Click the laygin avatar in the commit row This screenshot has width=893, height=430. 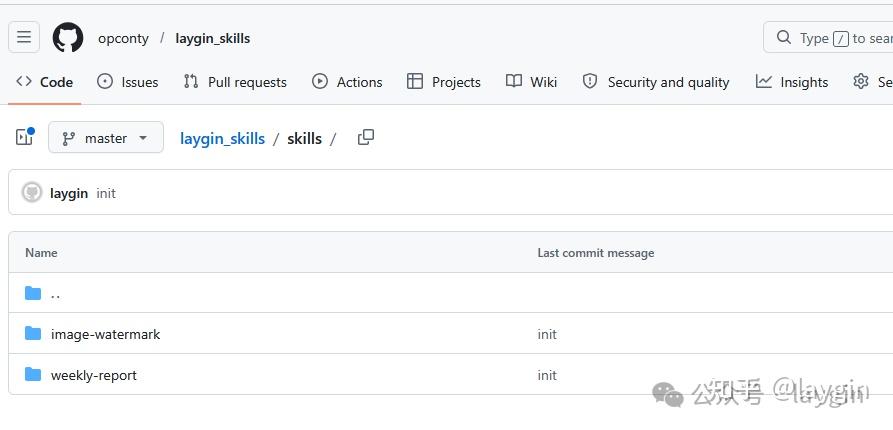32,193
